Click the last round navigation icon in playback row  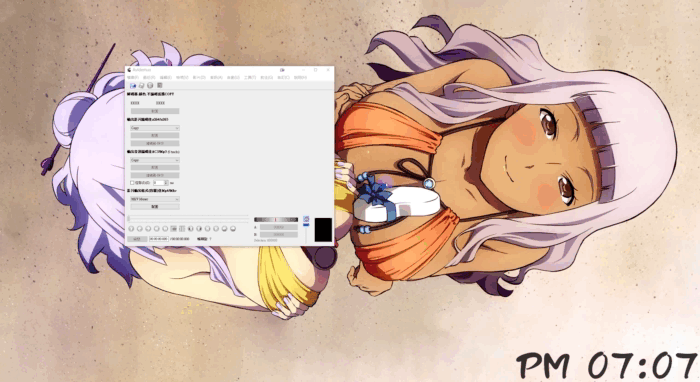click(233, 228)
